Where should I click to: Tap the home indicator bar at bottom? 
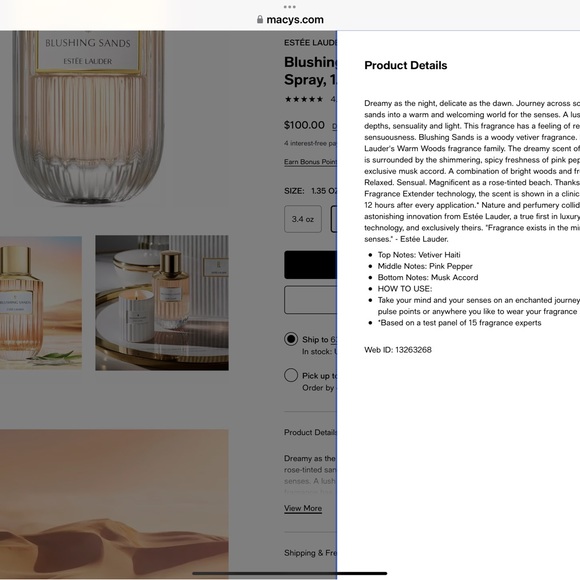[x=290, y=573]
